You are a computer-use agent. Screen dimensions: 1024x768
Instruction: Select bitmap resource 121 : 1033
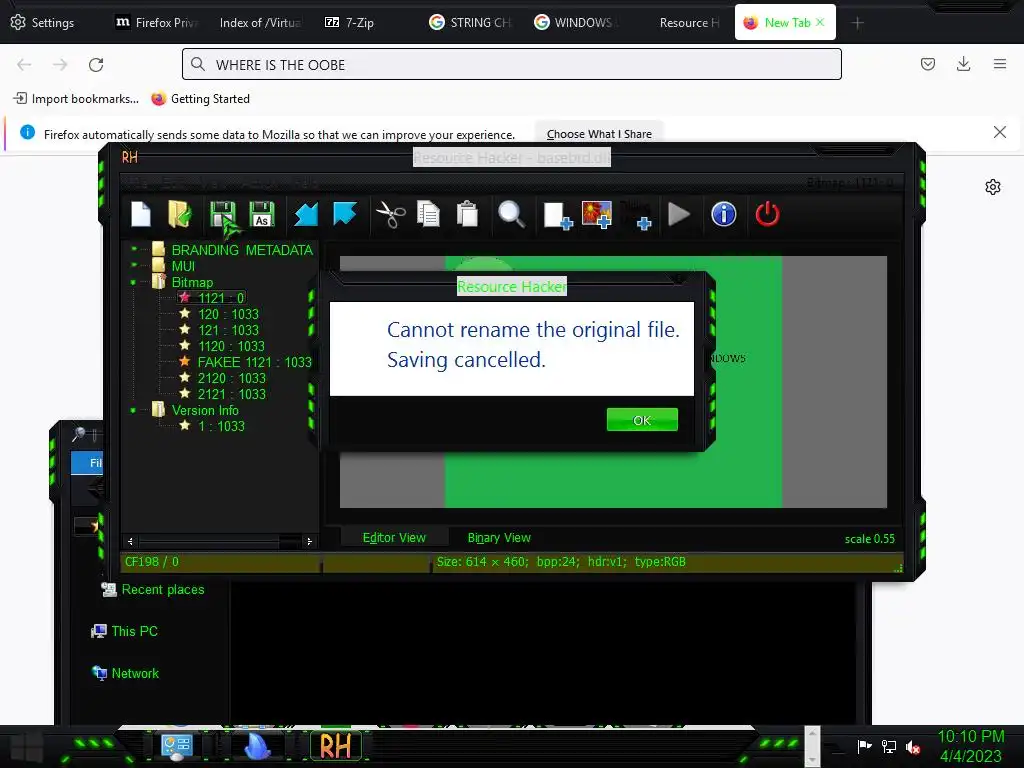tap(228, 330)
